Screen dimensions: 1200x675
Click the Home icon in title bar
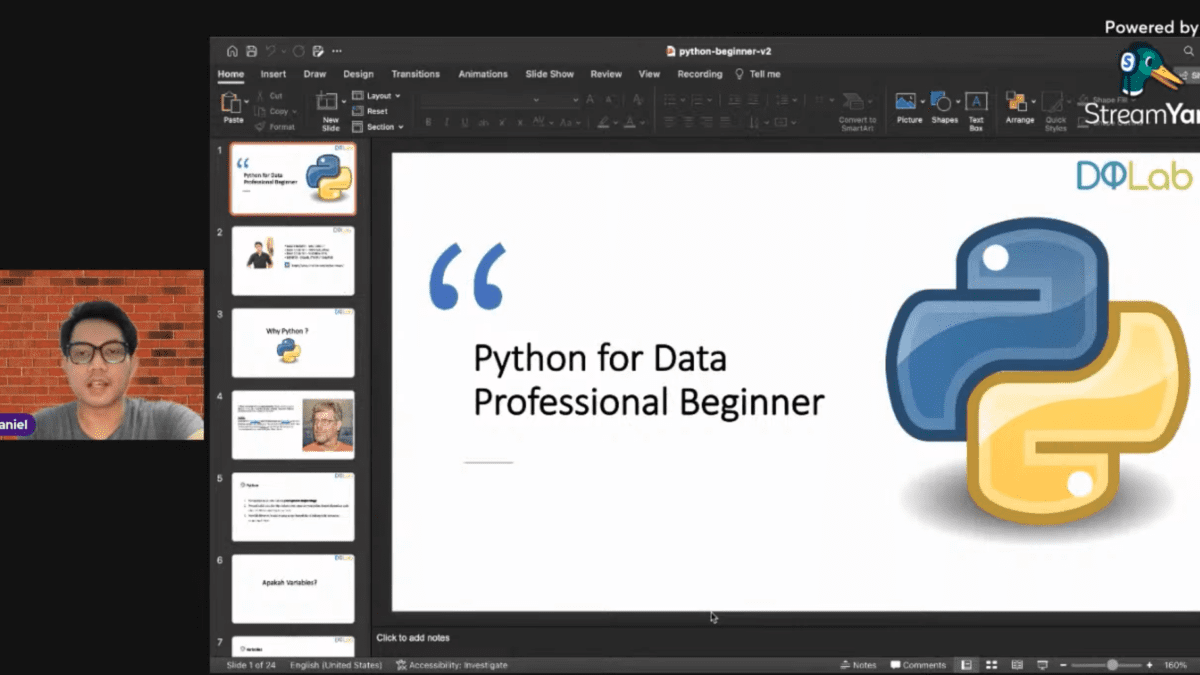coord(232,51)
